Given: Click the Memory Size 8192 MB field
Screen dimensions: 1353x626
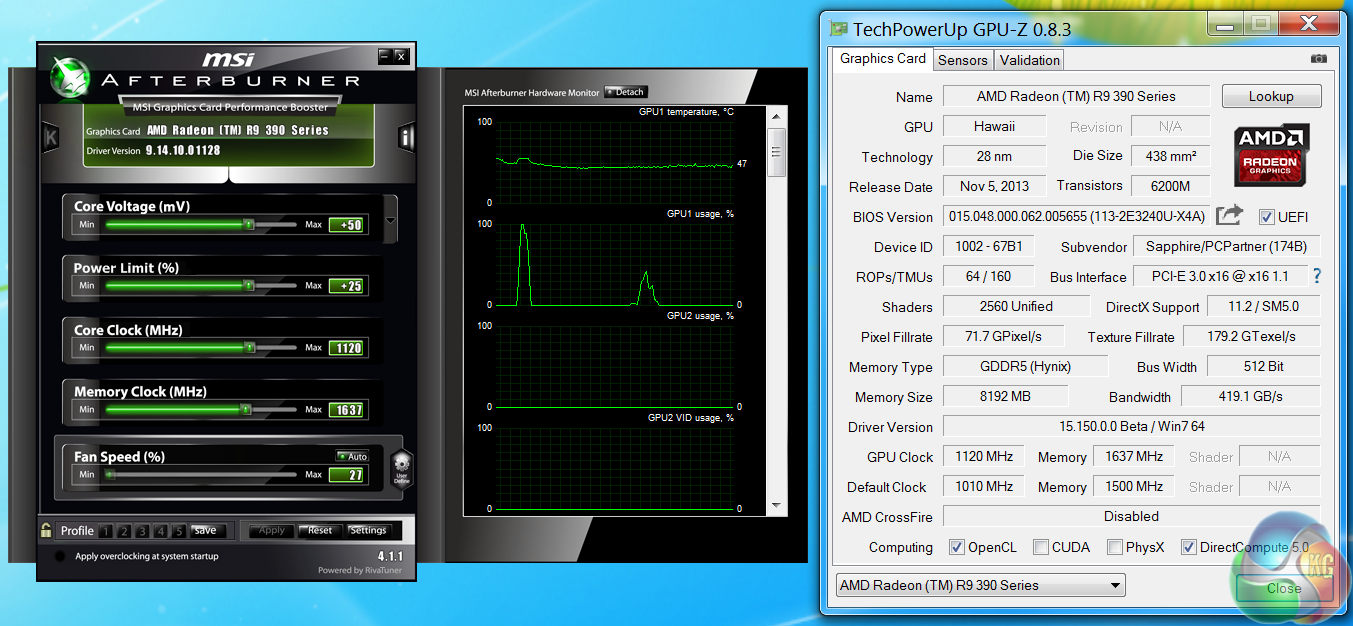Looking at the screenshot, I should click(1005, 397).
